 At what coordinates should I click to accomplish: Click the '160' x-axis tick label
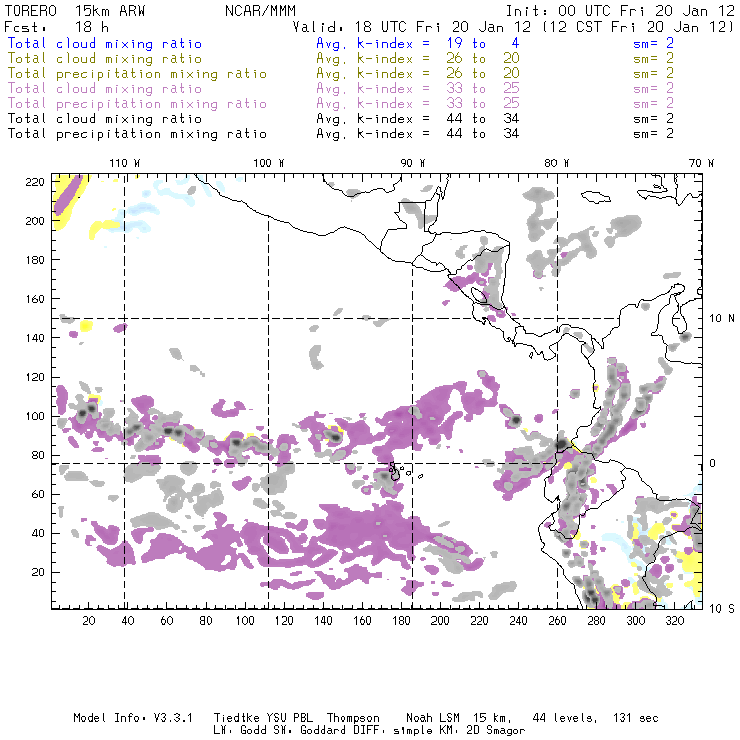point(362,621)
